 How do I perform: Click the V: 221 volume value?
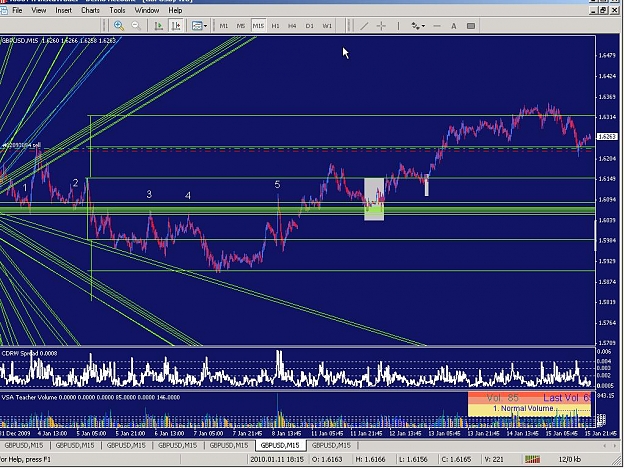pos(493,459)
